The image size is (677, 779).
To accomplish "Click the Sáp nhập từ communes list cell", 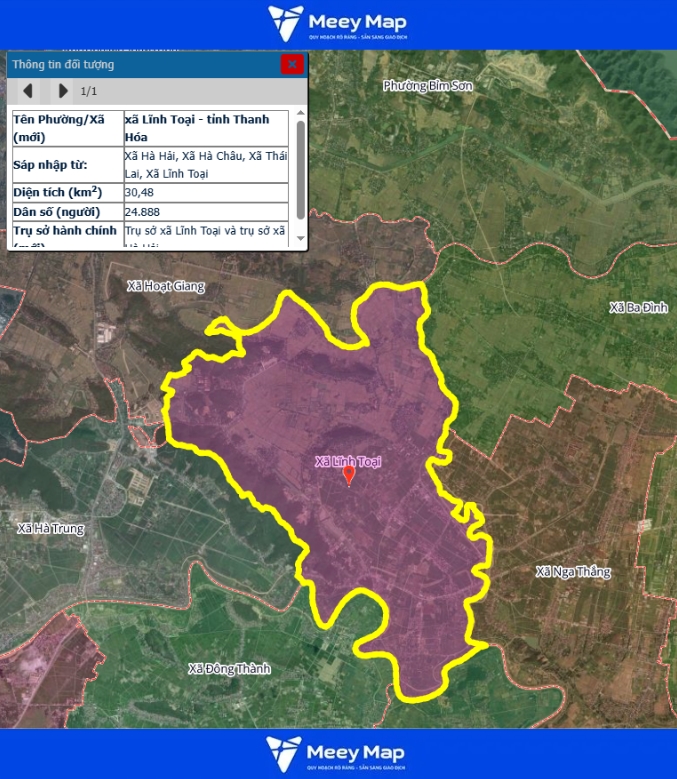I will point(205,165).
